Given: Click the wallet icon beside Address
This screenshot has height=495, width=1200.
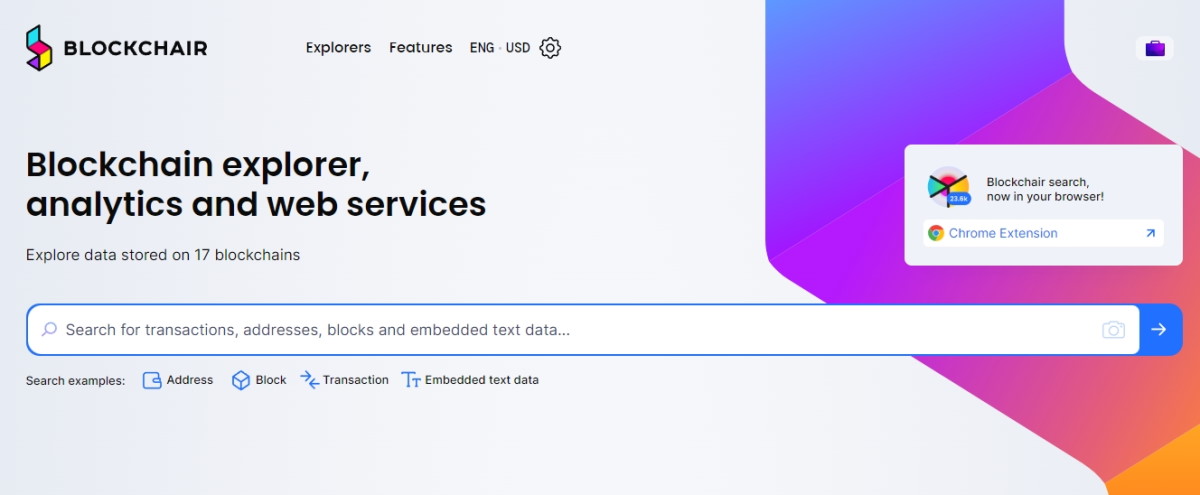Looking at the screenshot, I should 152,380.
